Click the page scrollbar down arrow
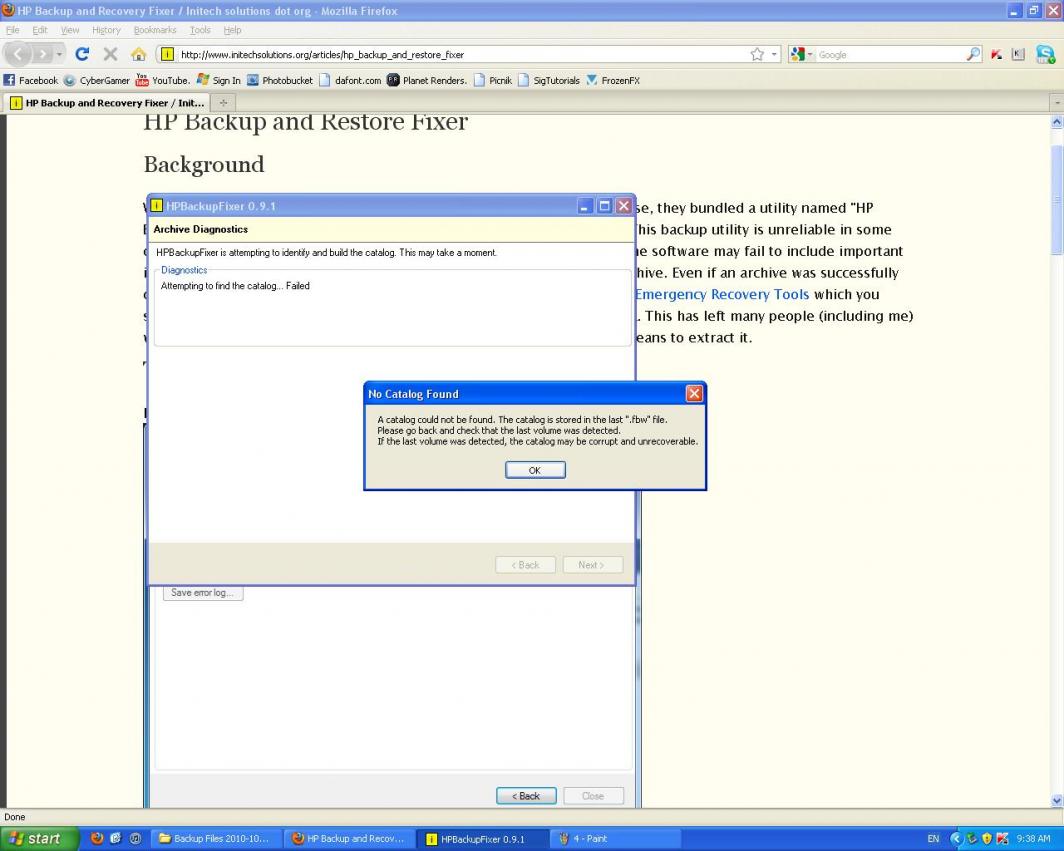 point(1057,801)
